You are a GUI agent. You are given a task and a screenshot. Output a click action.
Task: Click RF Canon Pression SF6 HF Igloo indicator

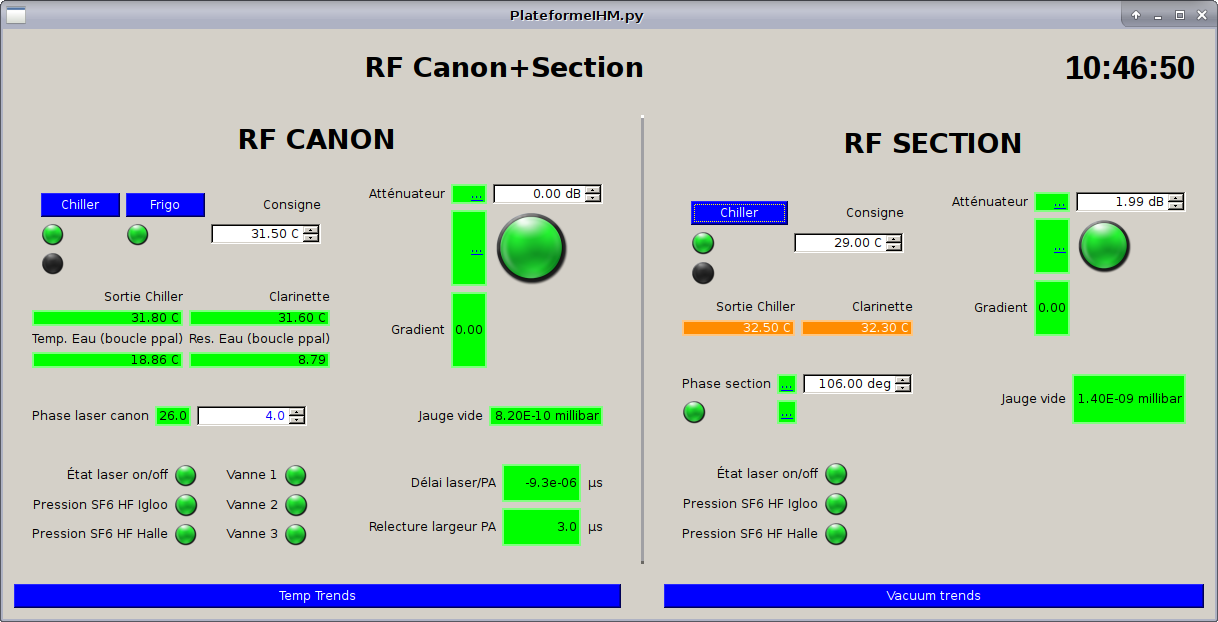click(x=186, y=505)
